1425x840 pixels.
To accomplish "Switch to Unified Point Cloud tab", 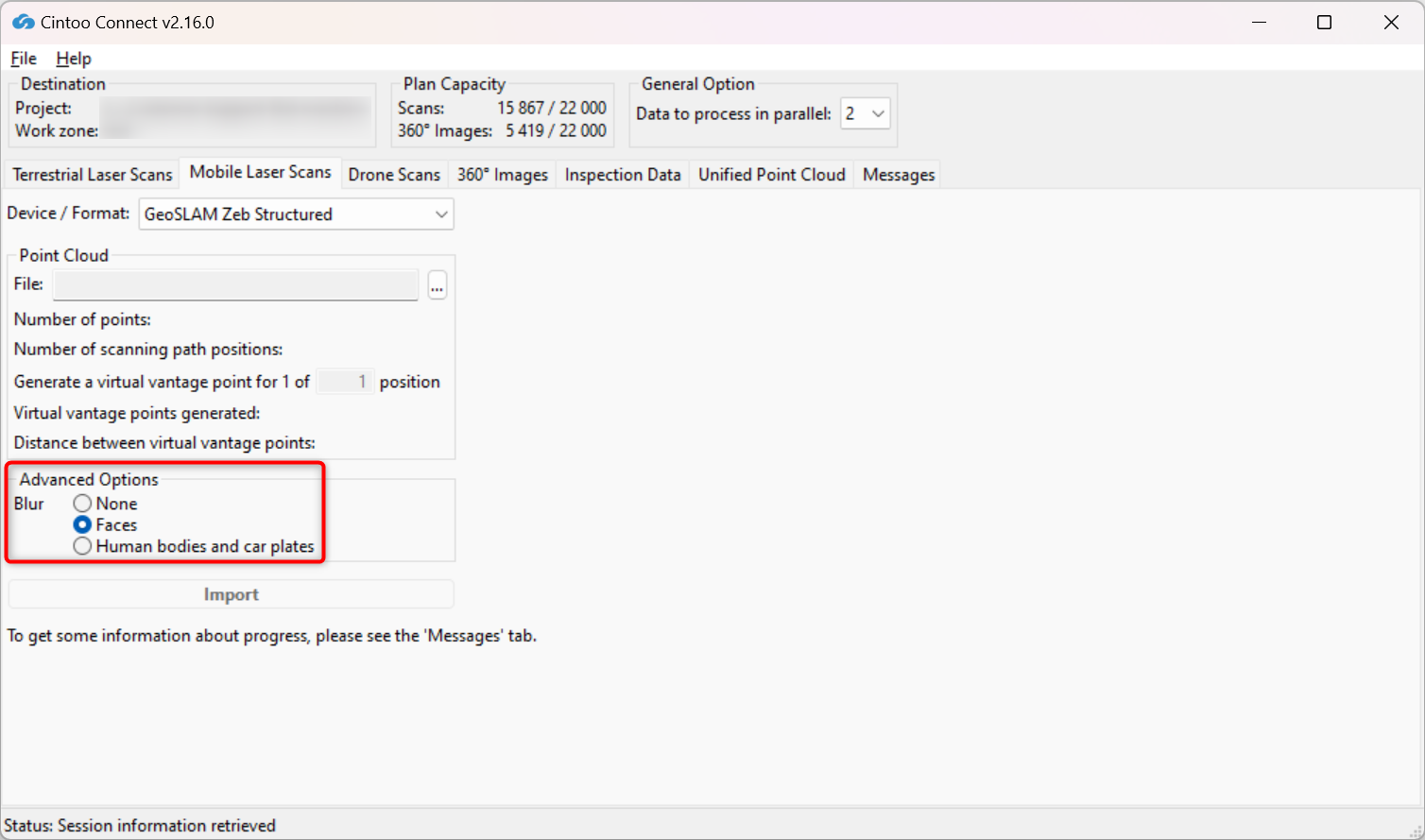I will (772, 175).
